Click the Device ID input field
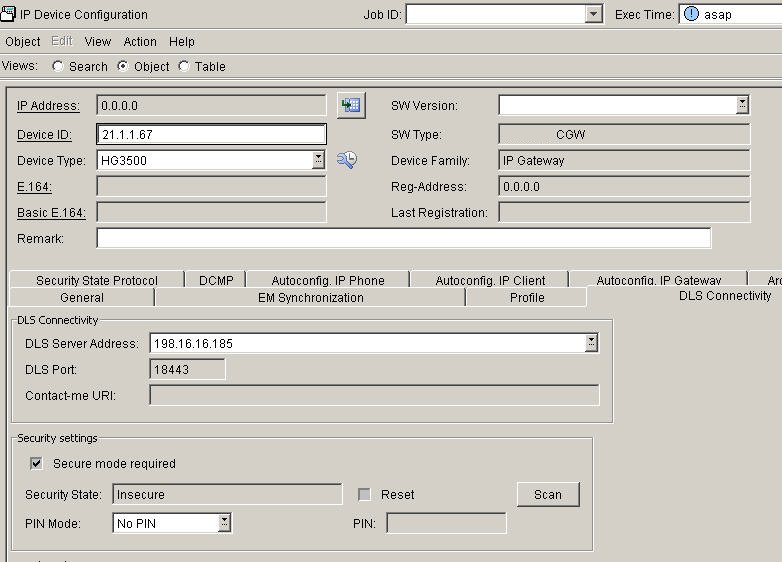The height and width of the screenshot is (562, 782). [211, 134]
